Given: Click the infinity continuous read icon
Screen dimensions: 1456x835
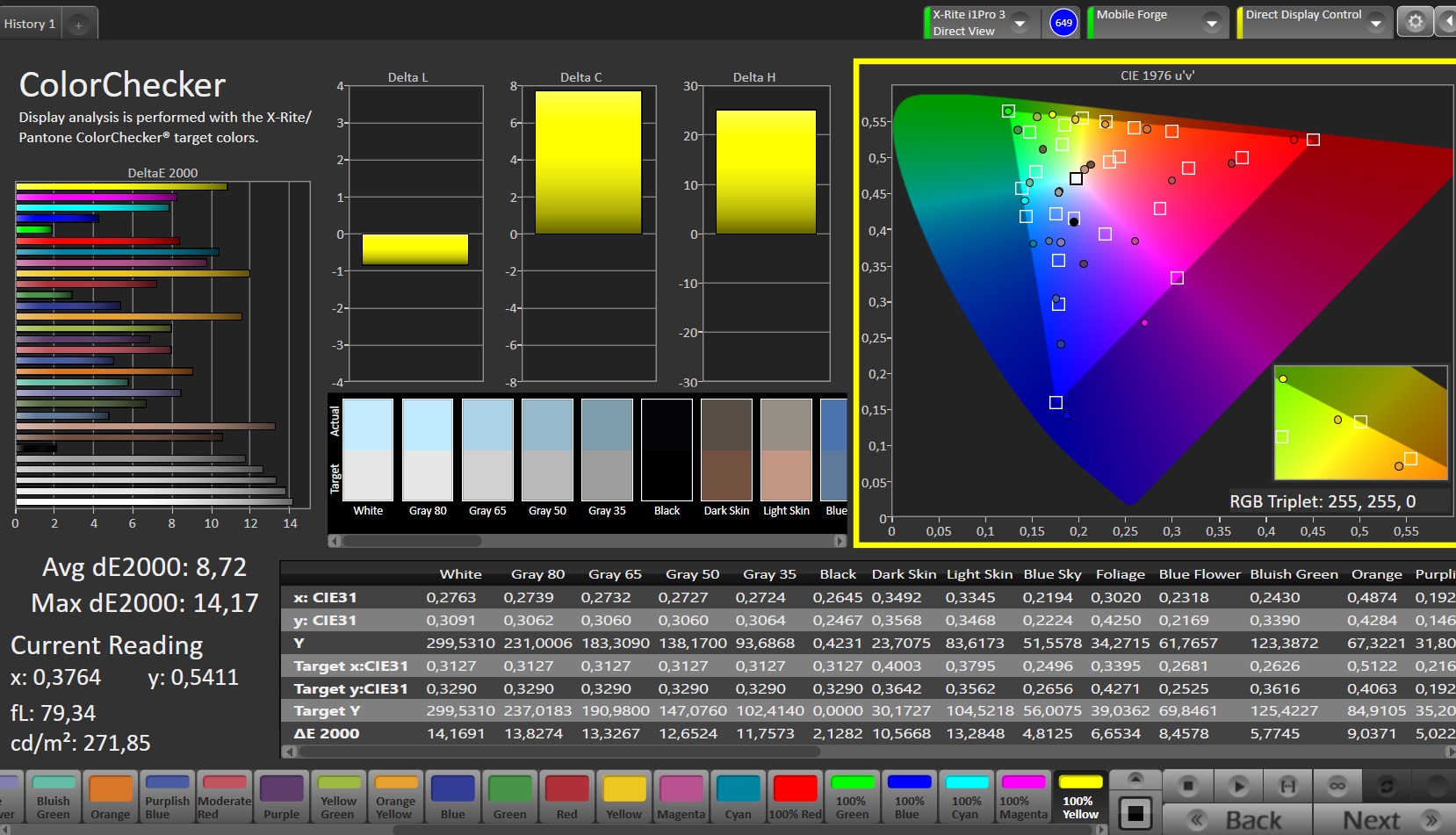Looking at the screenshot, I should click(x=1337, y=786).
